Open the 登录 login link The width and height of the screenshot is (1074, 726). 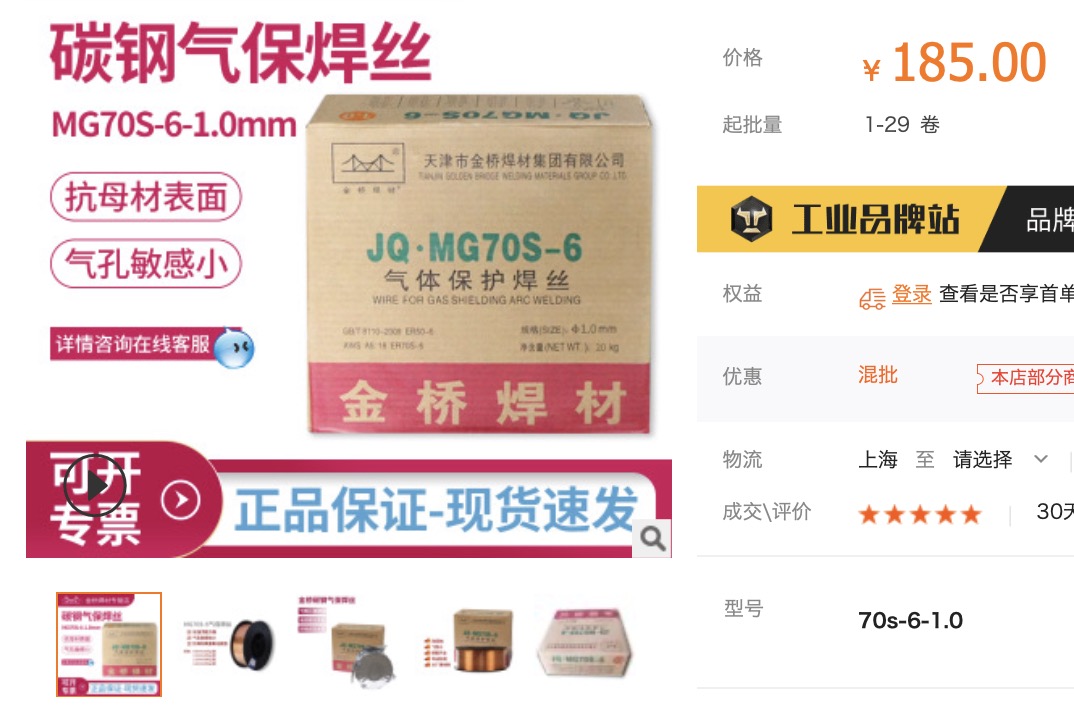pos(911,294)
